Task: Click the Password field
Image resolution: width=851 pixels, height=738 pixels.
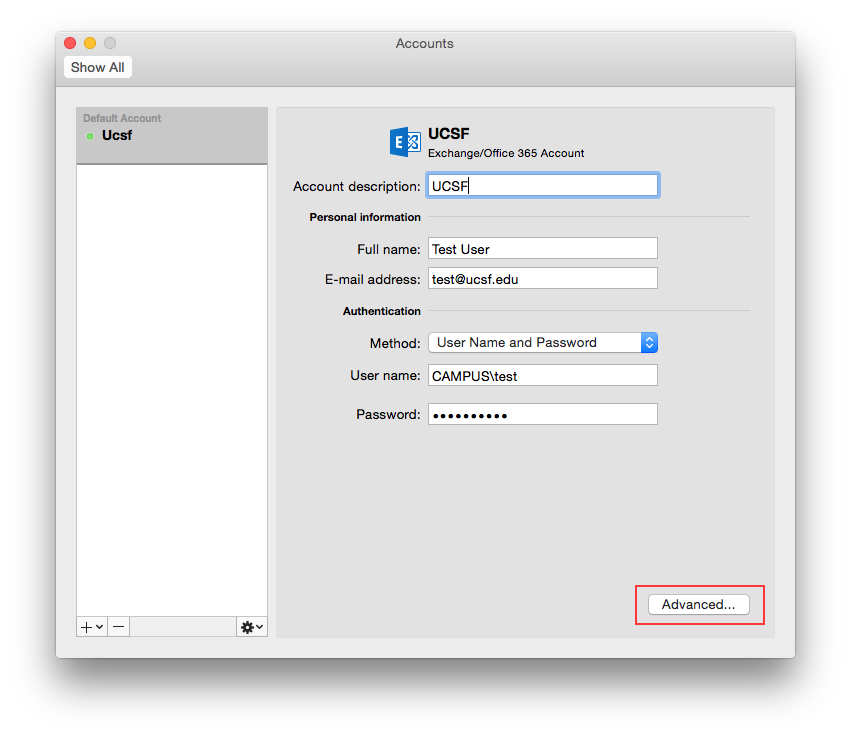Action: click(543, 414)
